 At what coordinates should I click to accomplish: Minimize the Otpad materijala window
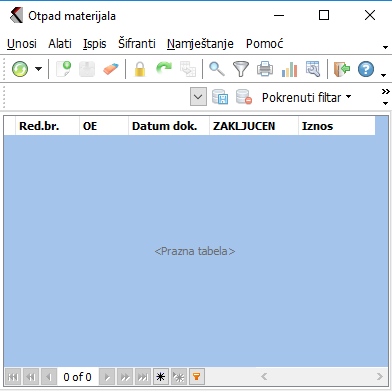click(x=279, y=15)
